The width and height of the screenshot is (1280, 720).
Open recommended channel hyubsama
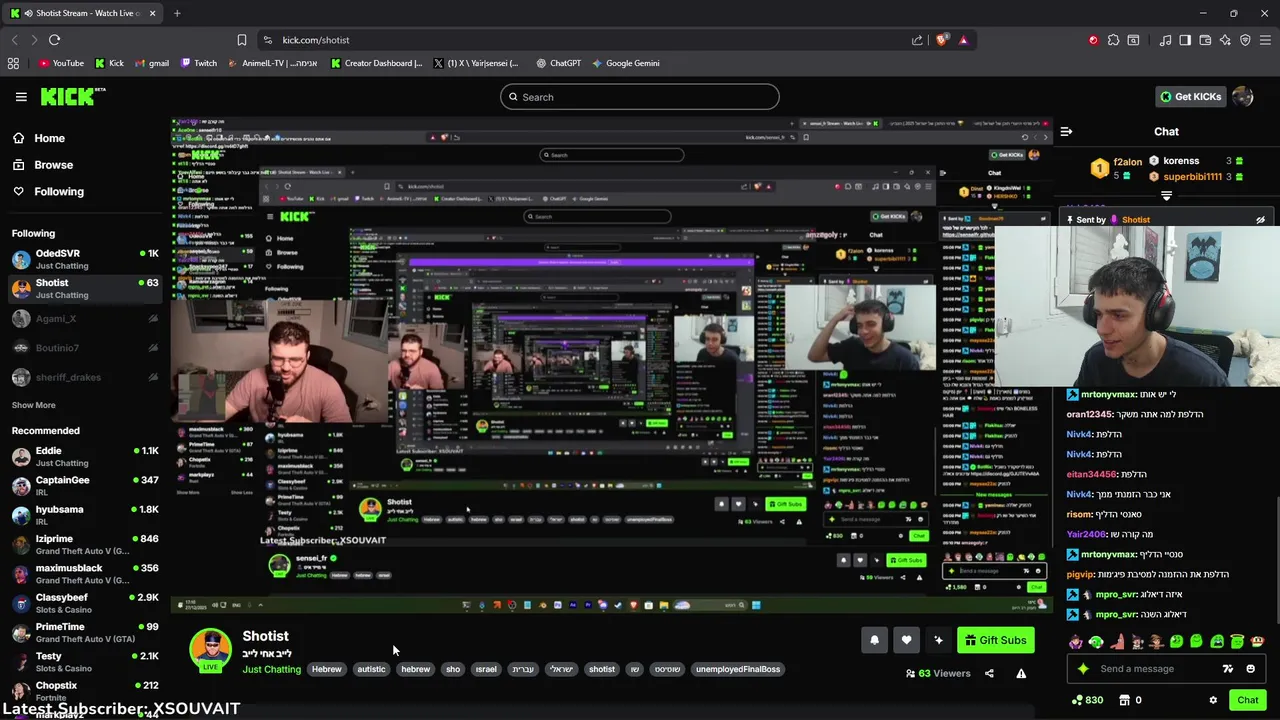[84, 515]
